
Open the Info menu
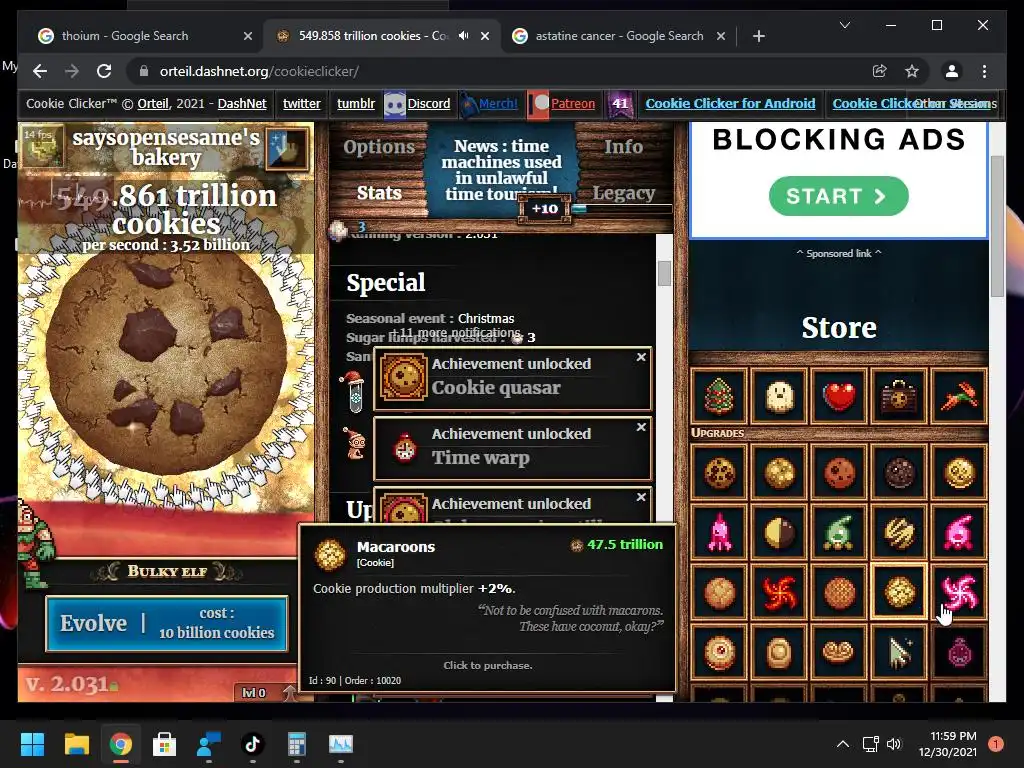[x=623, y=147]
